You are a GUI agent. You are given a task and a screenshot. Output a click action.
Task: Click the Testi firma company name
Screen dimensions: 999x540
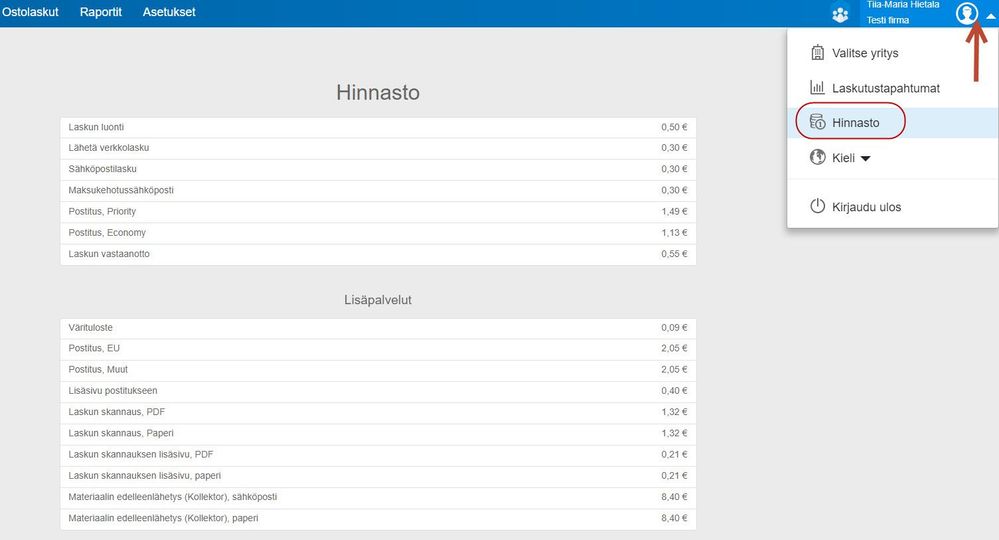coord(888,20)
